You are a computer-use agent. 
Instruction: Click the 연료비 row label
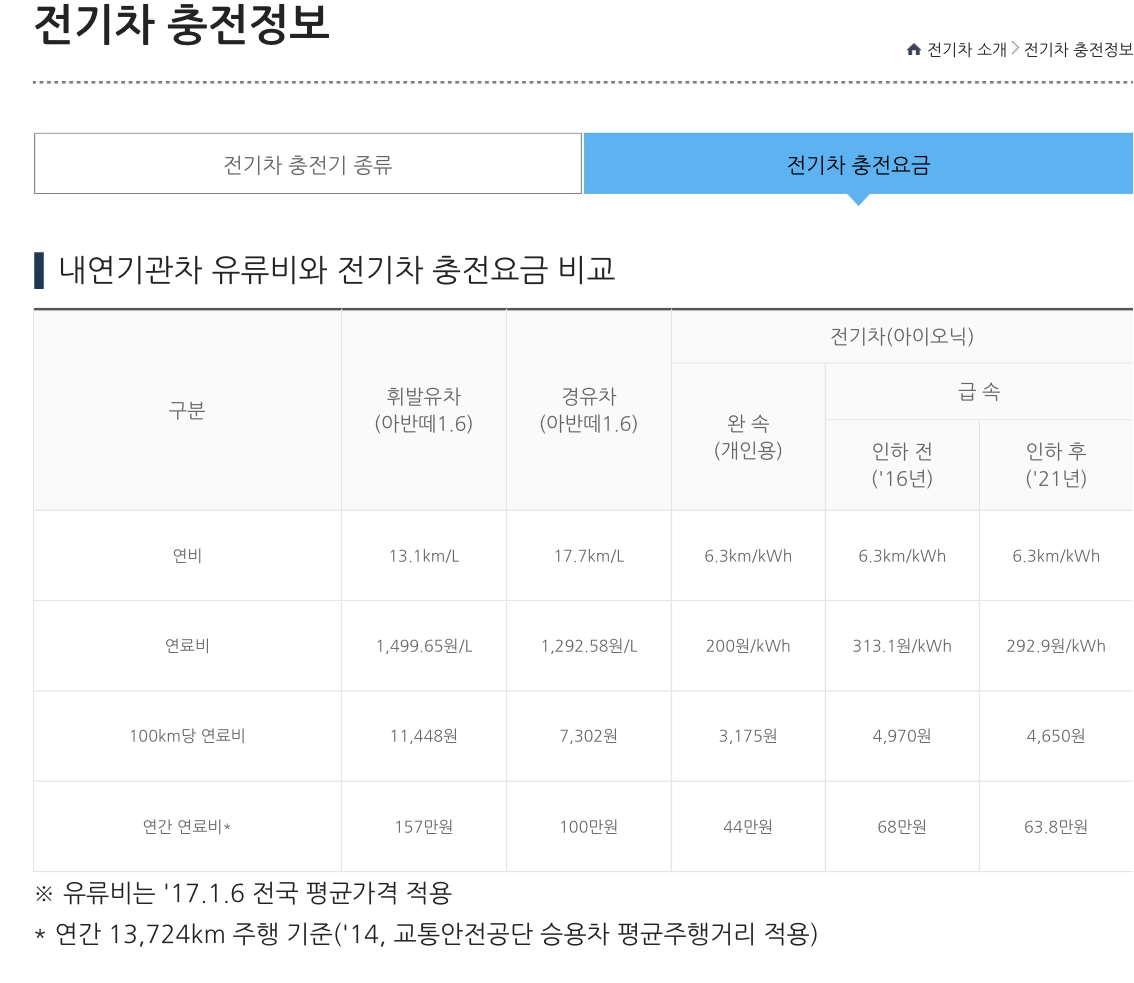coord(187,646)
